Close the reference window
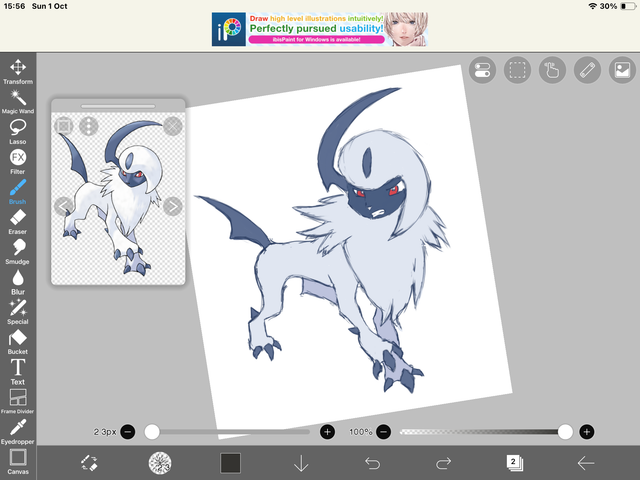 (x=173, y=126)
